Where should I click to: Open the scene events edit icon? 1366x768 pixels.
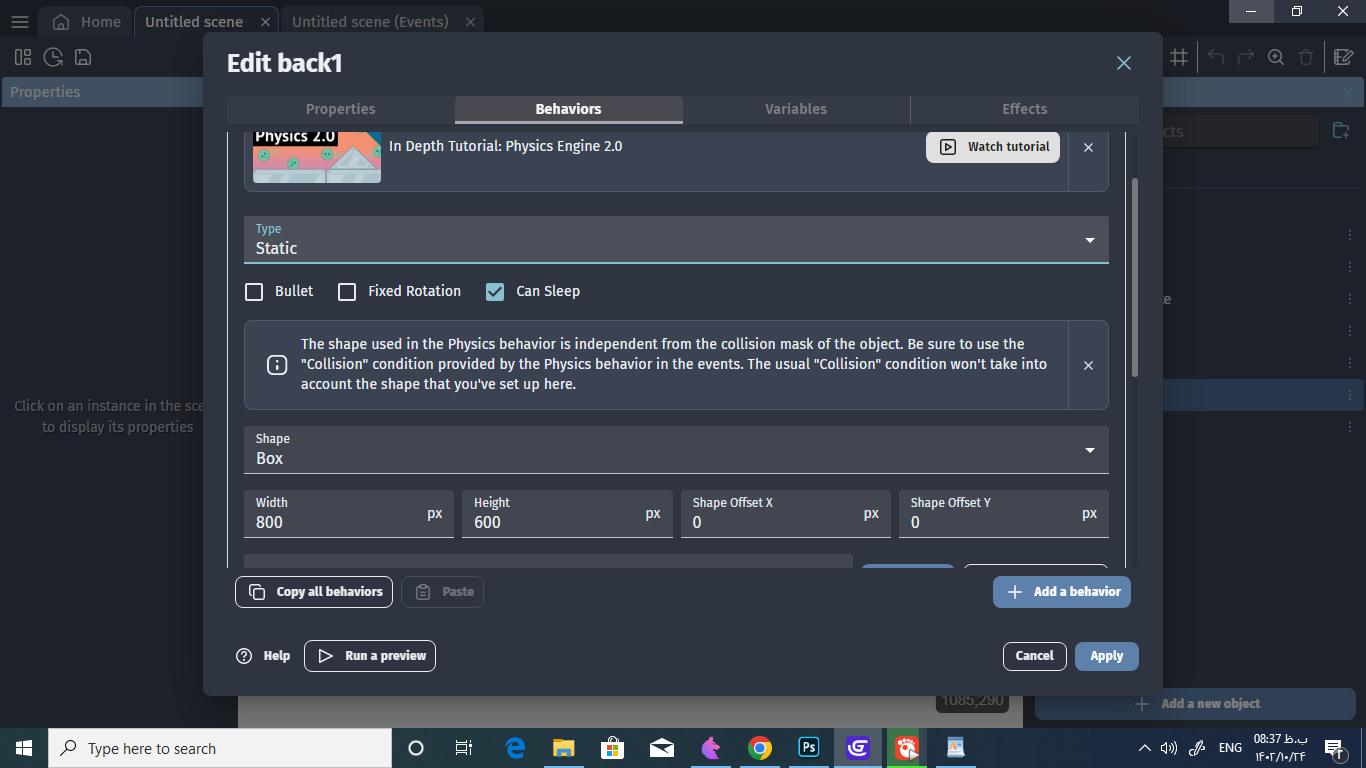1344,57
